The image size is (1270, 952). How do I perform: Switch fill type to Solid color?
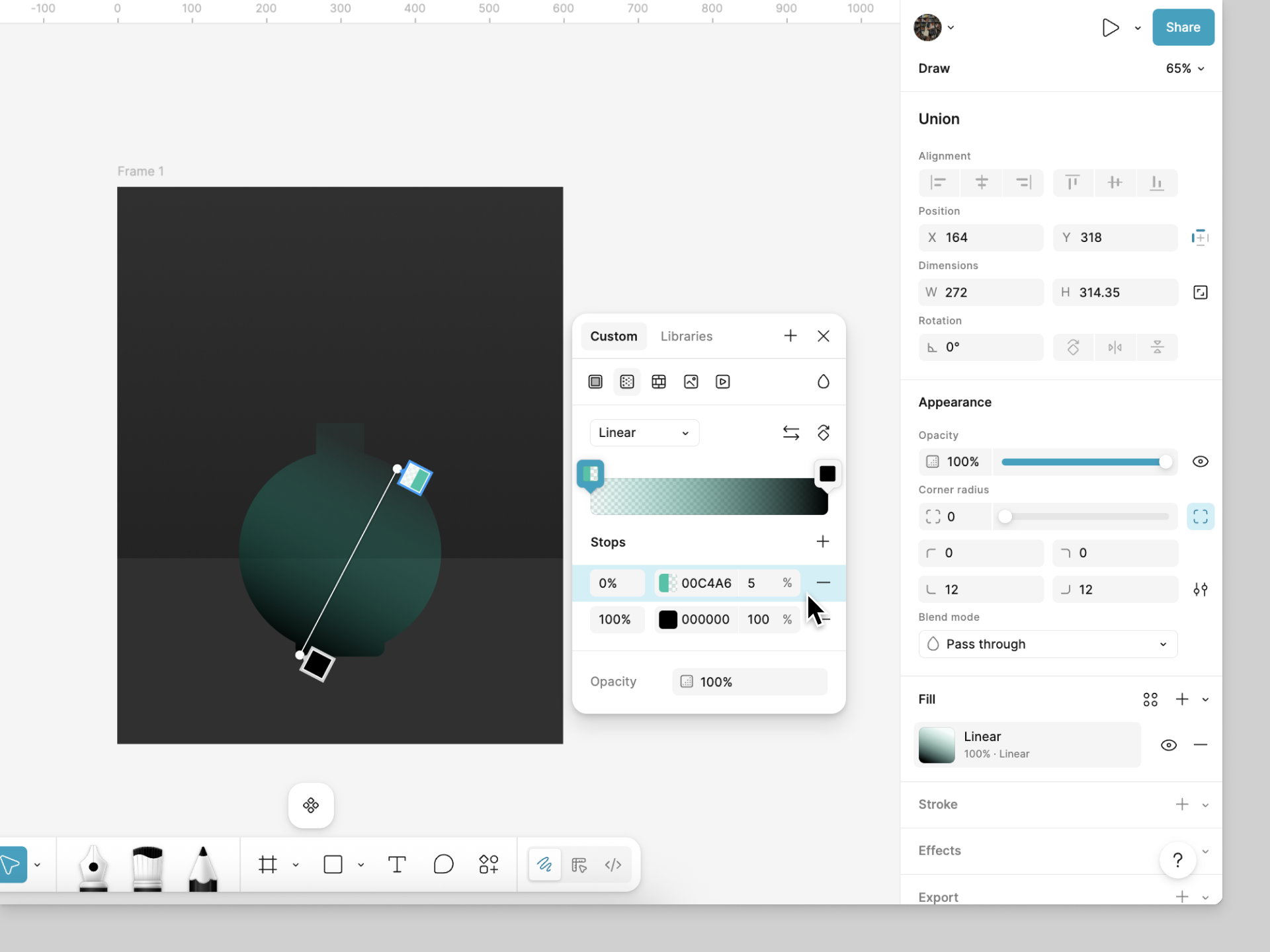[595, 381]
